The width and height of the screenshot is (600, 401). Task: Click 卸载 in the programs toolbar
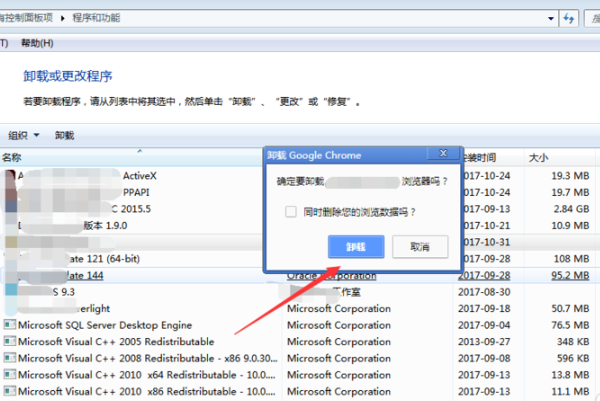click(x=64, y=135)
